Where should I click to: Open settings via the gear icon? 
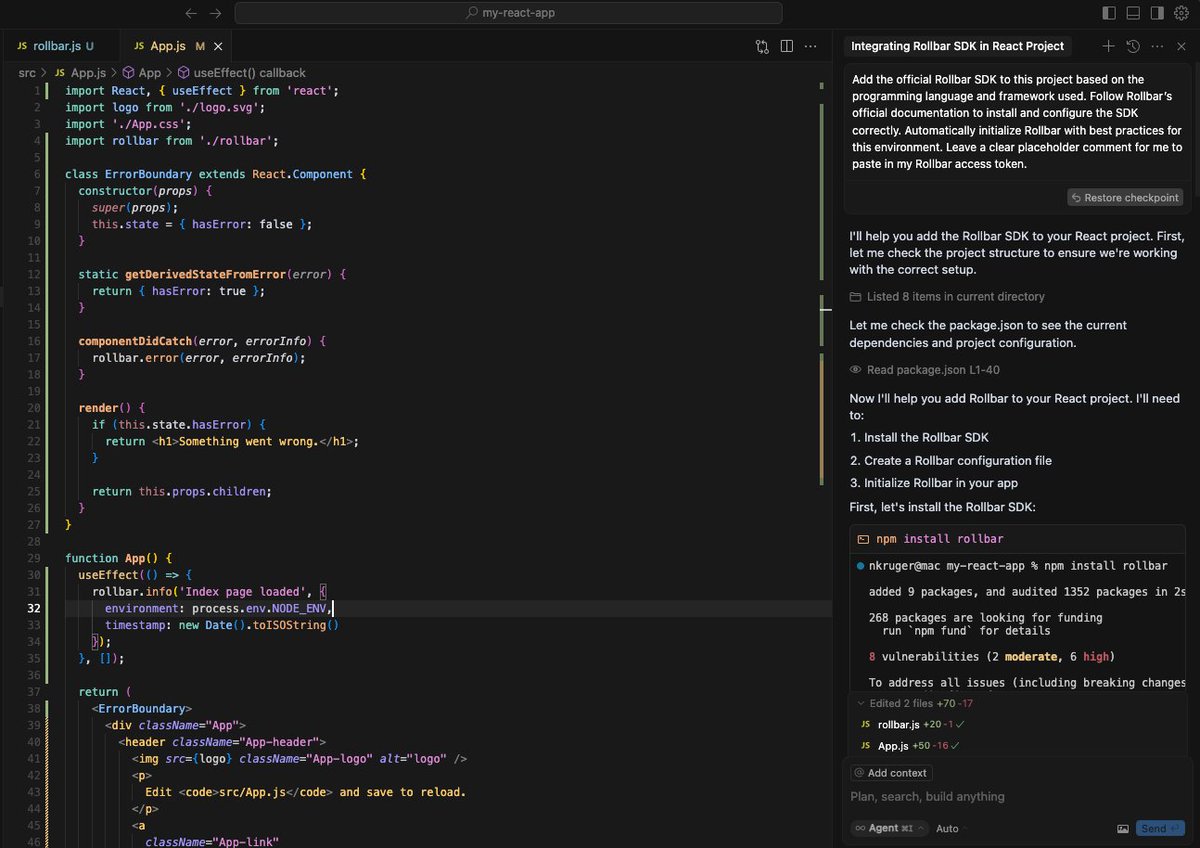1181,13
